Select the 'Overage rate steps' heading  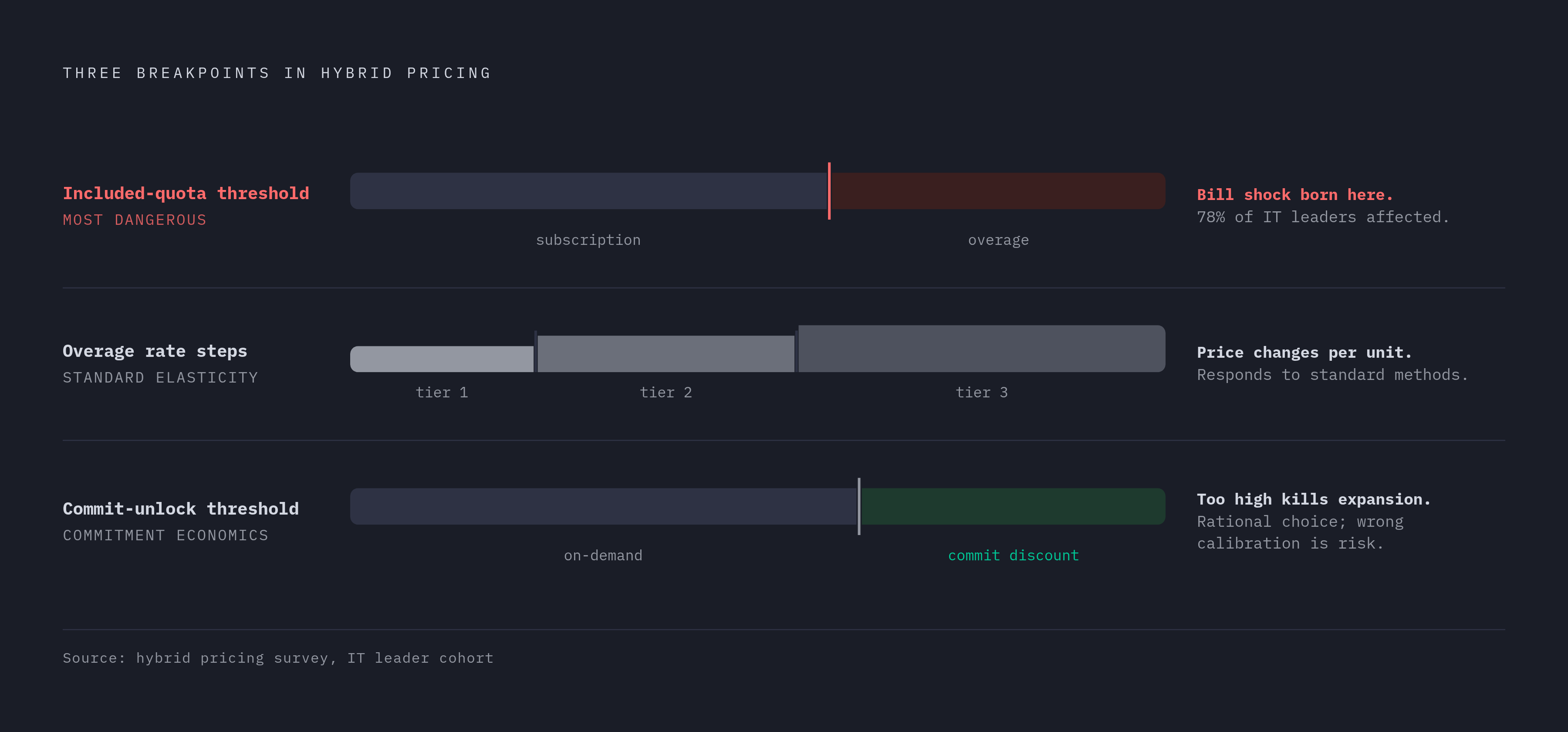155,351
